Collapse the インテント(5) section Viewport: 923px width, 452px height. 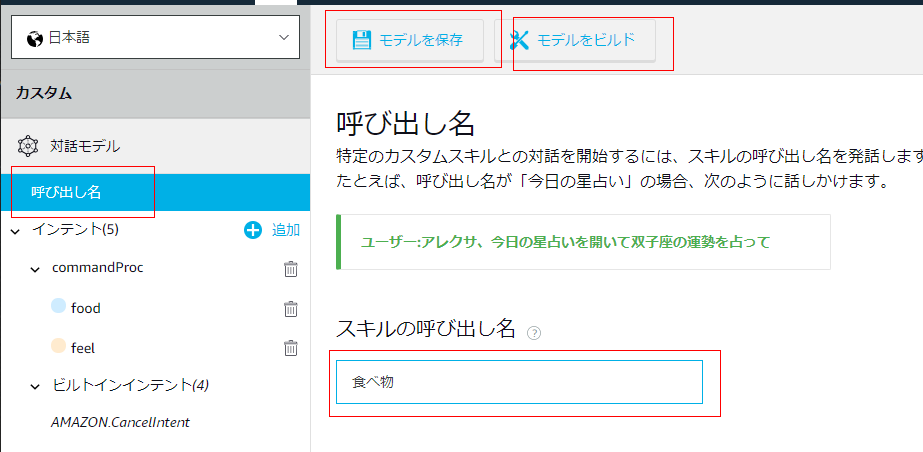[15, 231]
